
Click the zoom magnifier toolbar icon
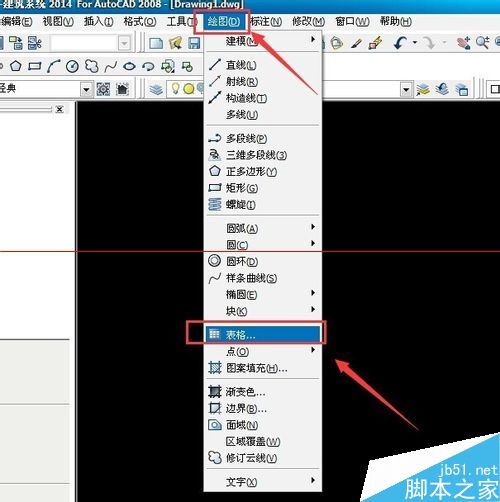483,43
